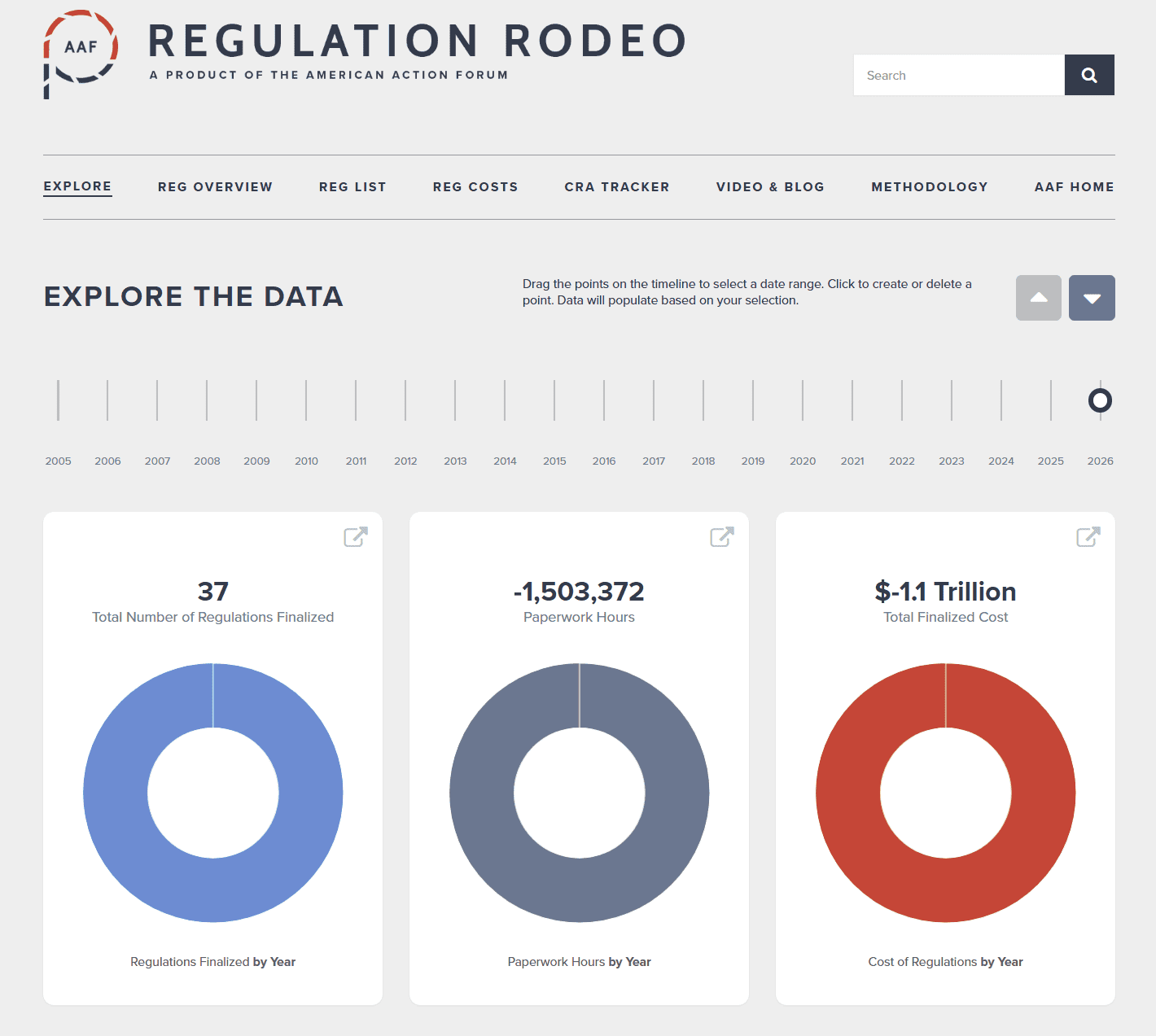Open export icon on Paperwork Hours card
Viewport: 1156px width, 1036px height.
tap(722, 536)
